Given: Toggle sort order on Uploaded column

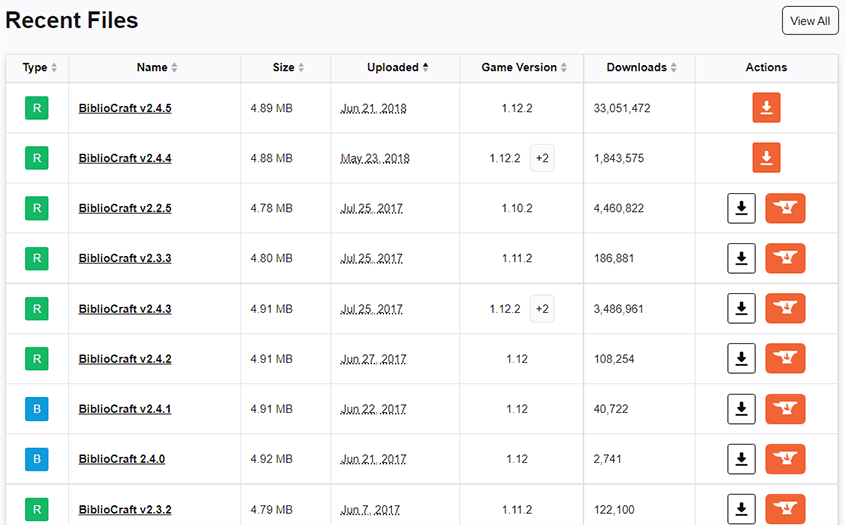Looking at the screenshot, I should tap(397, 68).
